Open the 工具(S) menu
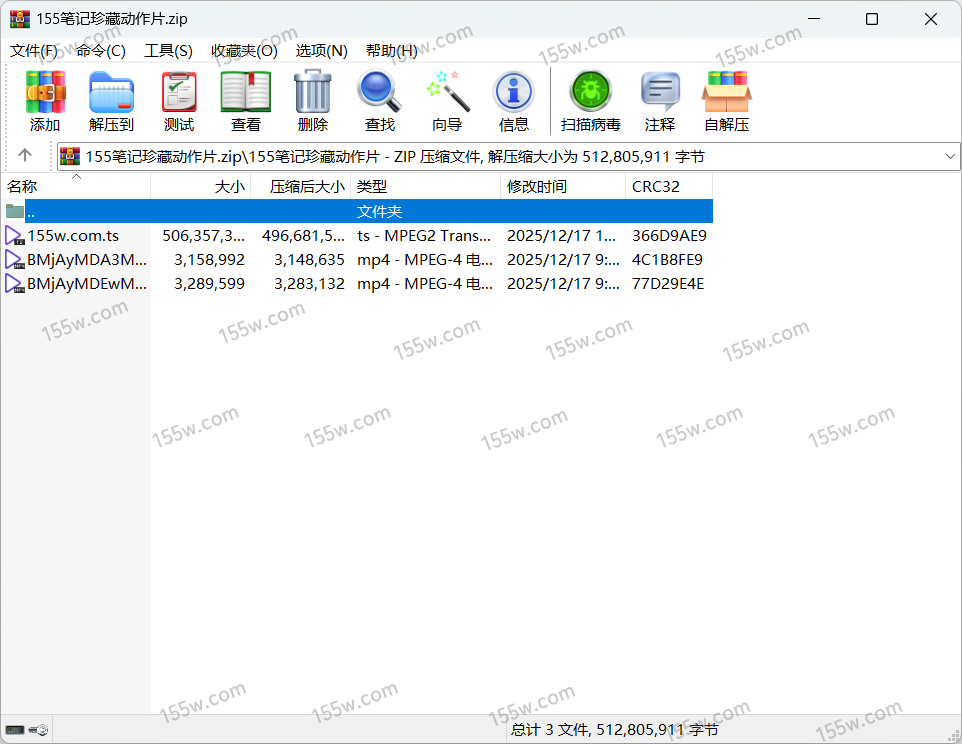962x744 pixels. point(168,51)
